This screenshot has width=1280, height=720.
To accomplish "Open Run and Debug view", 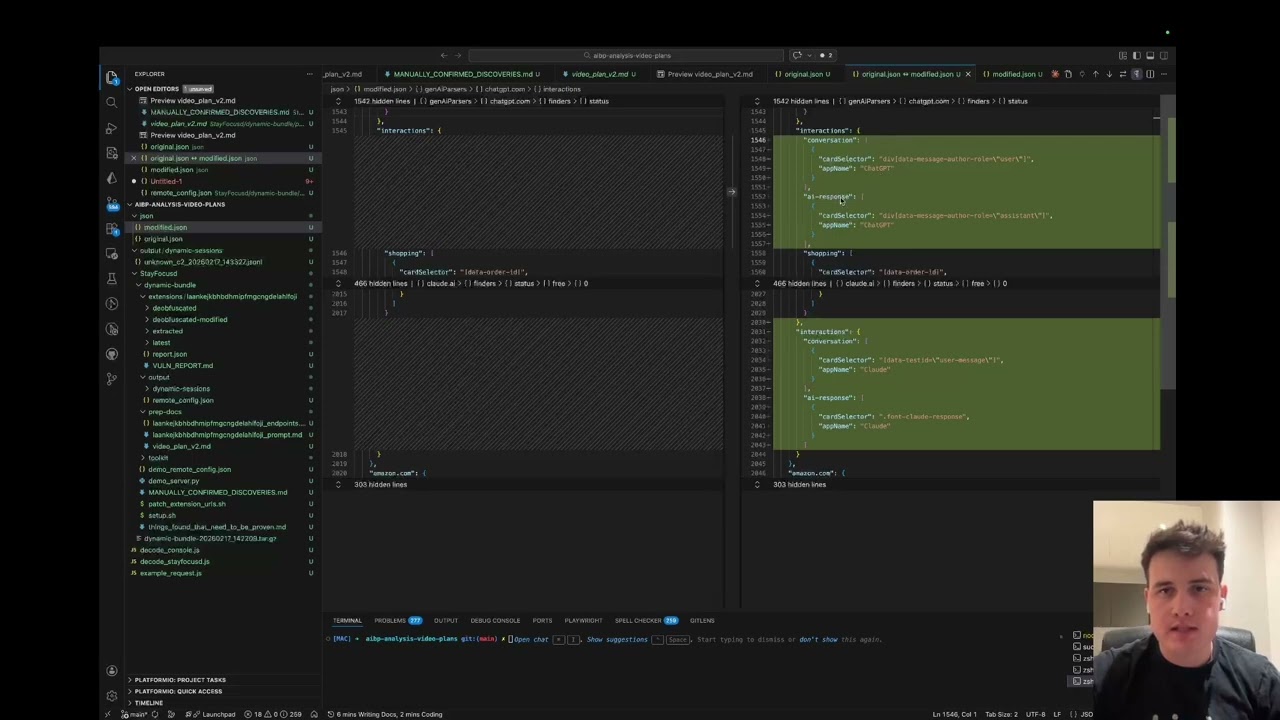I will [x=112, y=128].
